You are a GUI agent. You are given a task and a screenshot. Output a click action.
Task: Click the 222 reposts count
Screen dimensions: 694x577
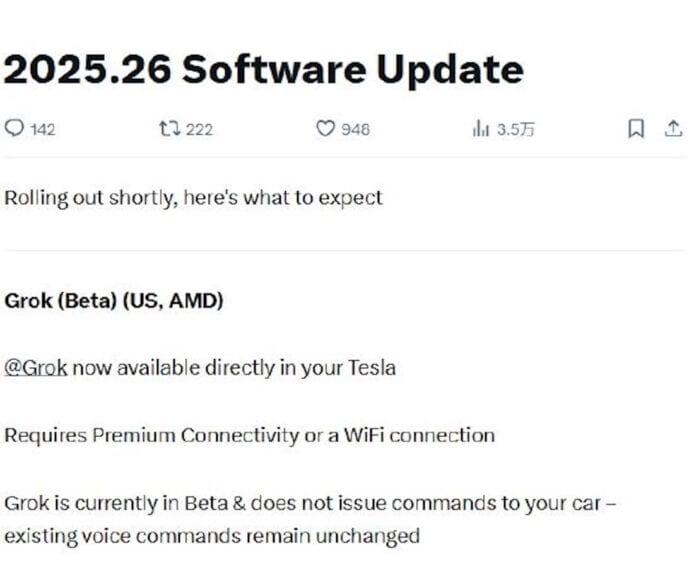pyautogui.click(x=199, y=129)
